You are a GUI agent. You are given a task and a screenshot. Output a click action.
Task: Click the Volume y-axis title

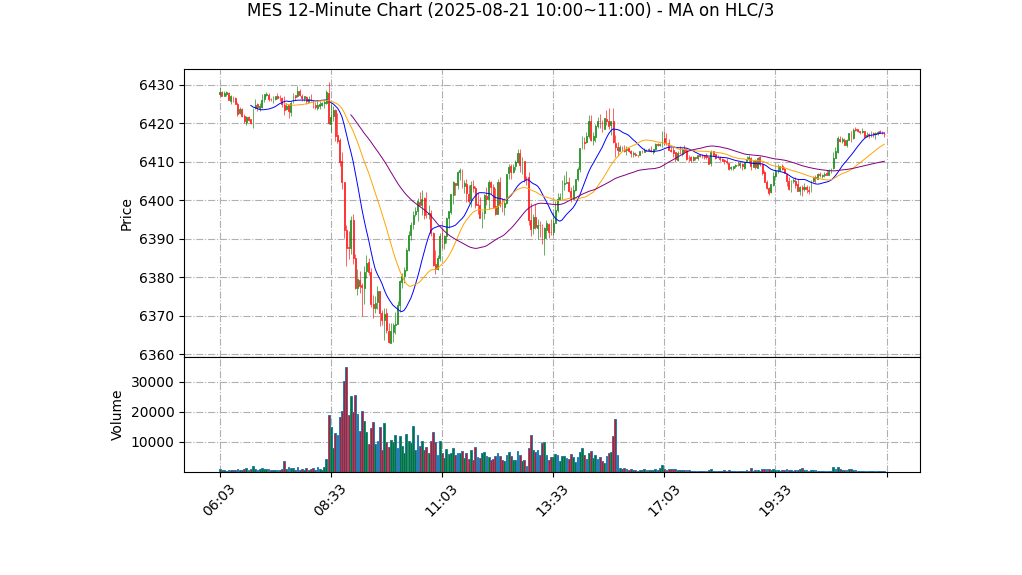tap(116, 415)
